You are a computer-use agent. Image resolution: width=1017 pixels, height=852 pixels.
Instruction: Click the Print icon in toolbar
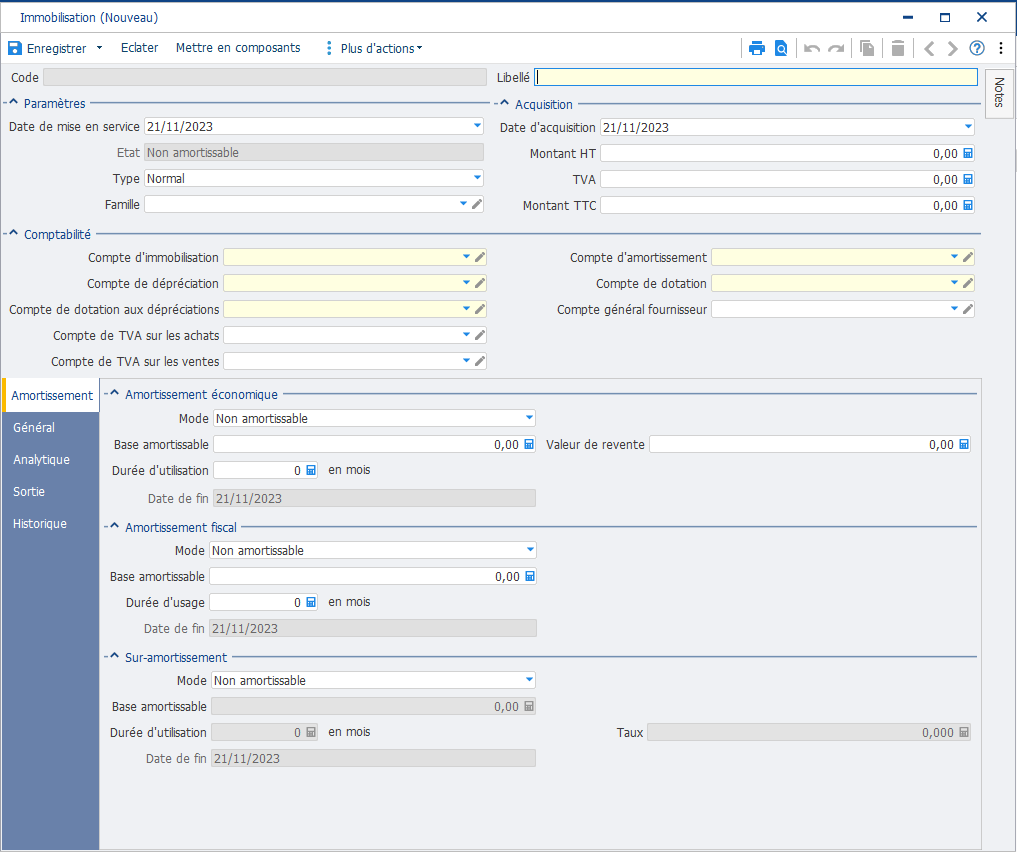coord(757,48)
